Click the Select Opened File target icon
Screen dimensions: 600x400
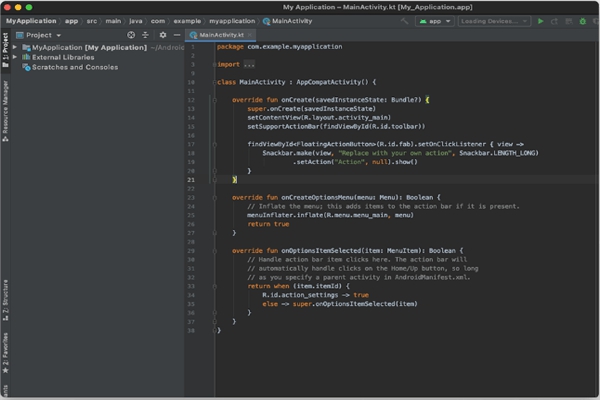[x=133, y=34]
